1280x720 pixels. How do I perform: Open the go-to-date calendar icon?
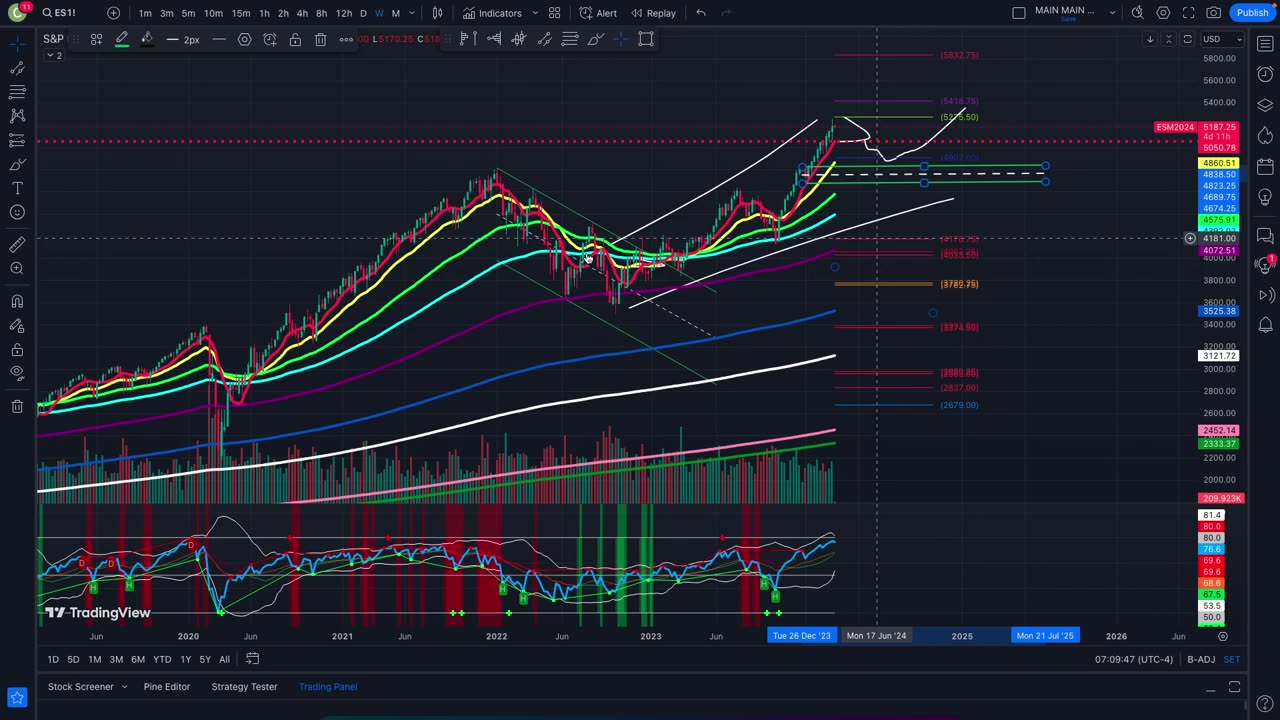(x=253, y=659)
